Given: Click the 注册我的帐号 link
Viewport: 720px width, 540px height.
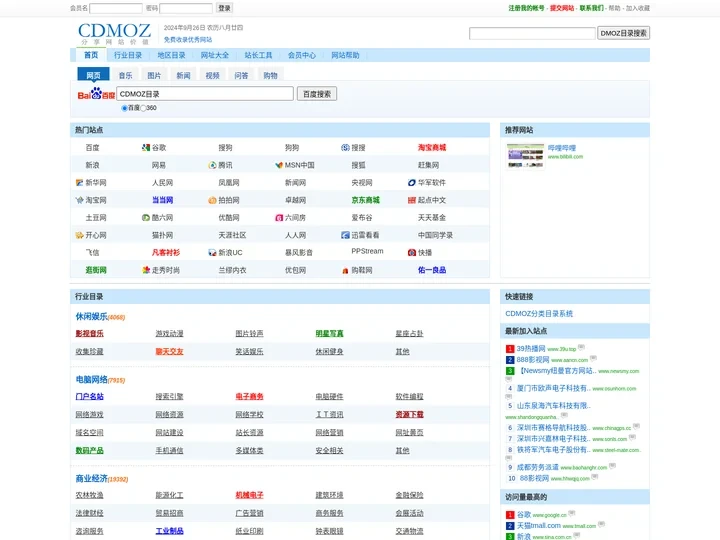Looking at the screenshot, I should pyautogui.click(x=526, y=8).
